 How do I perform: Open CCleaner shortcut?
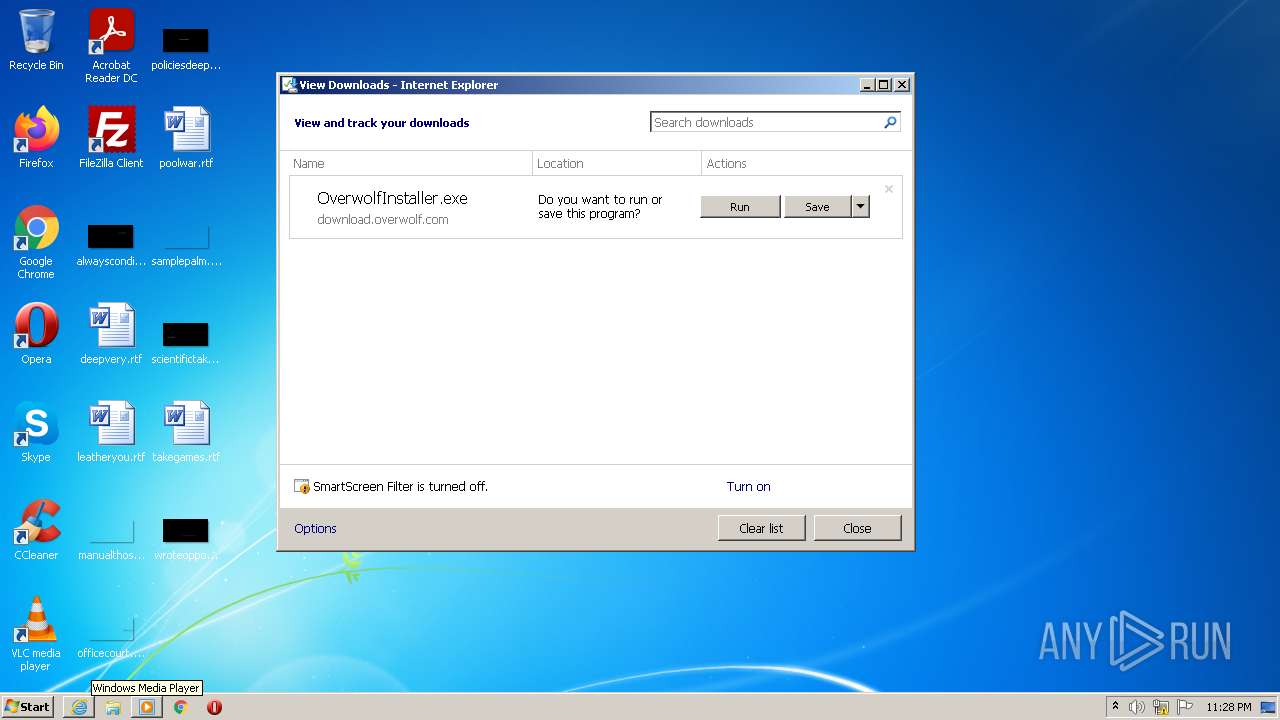36,530
